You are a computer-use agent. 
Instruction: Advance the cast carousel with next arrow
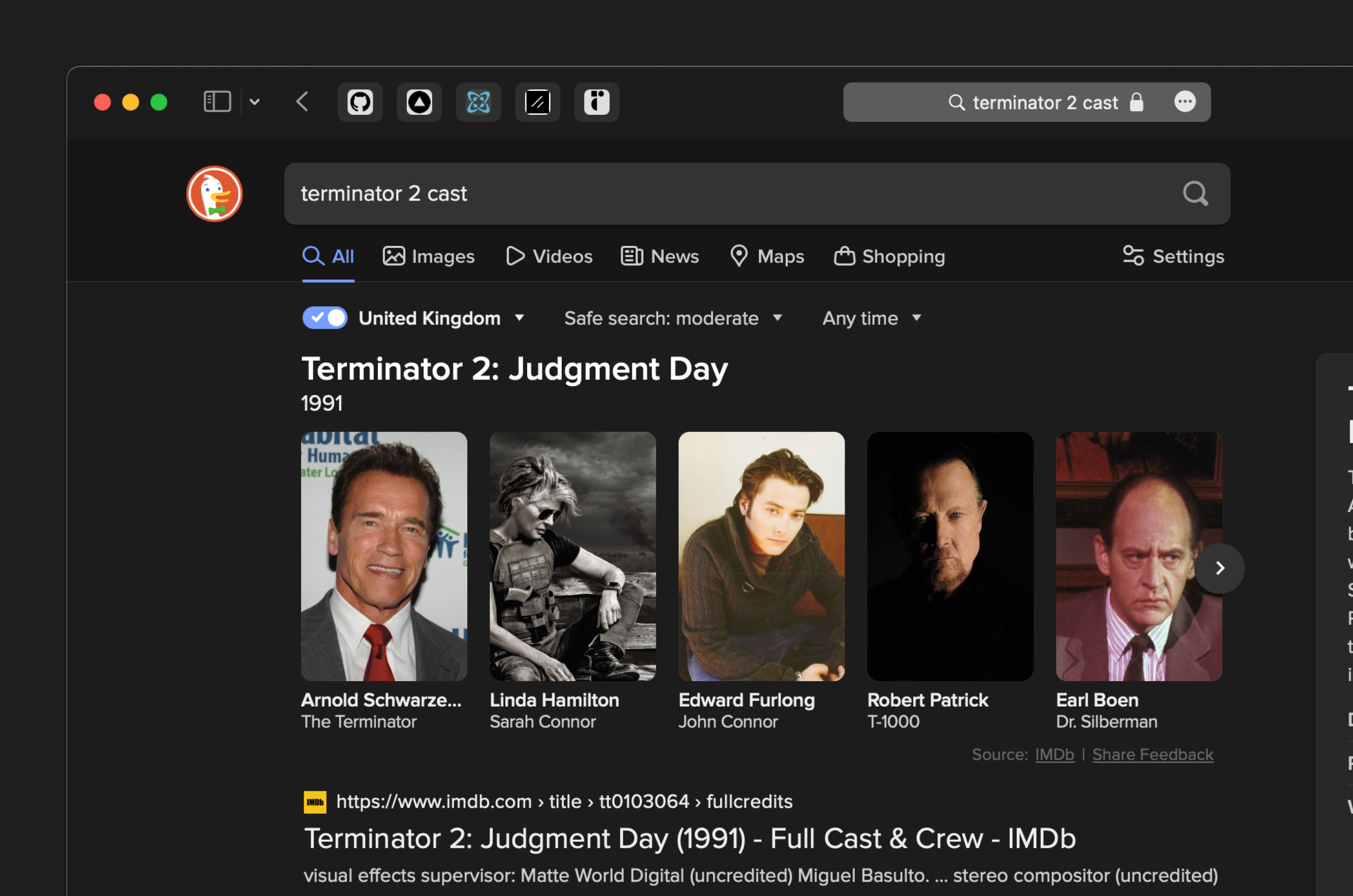coord(1219,568)
